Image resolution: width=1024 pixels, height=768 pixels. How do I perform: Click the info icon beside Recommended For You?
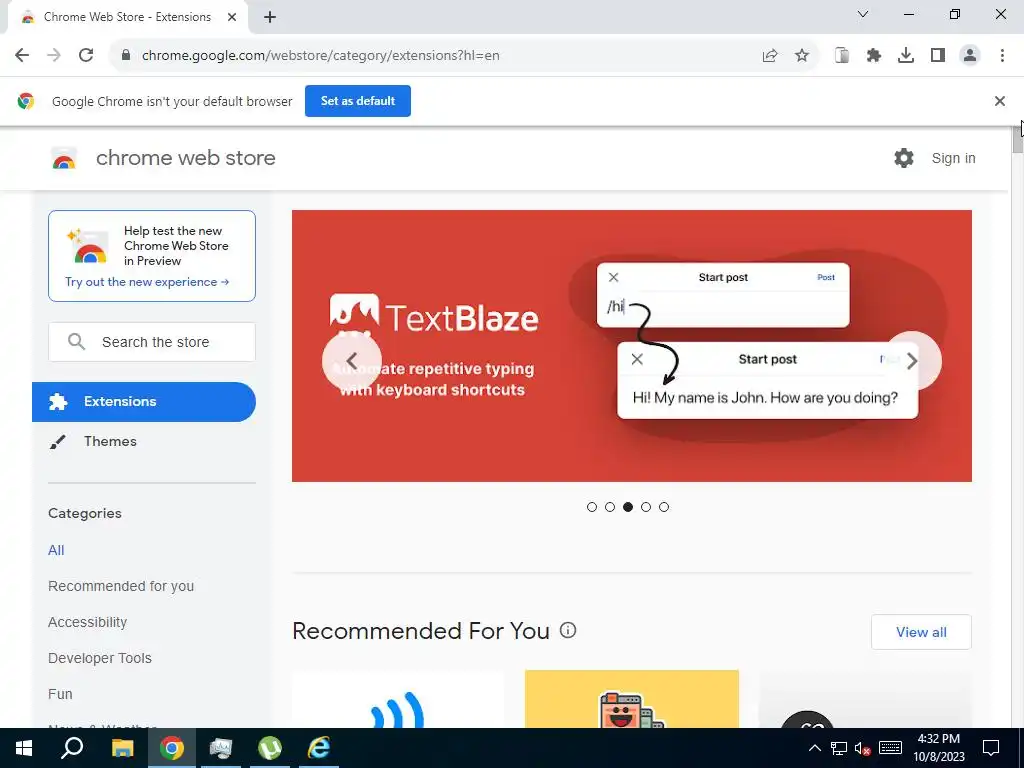(x=568, y=631)
